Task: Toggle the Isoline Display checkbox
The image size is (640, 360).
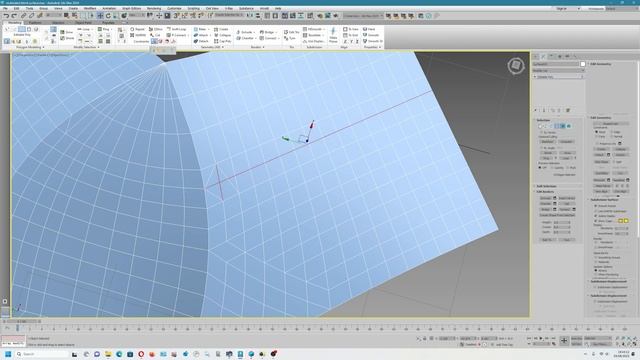Action: [x=596, y=216]
